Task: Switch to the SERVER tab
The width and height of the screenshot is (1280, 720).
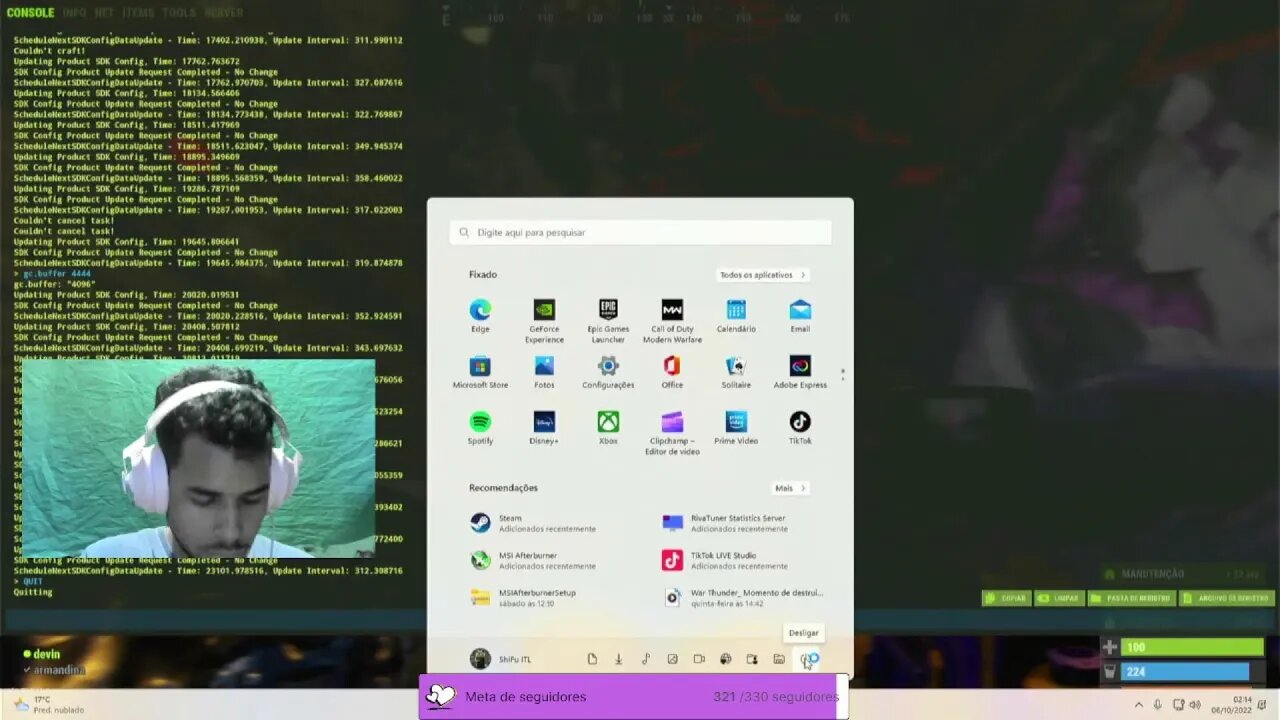Action: pyautogui.click(x=223, y=13)
